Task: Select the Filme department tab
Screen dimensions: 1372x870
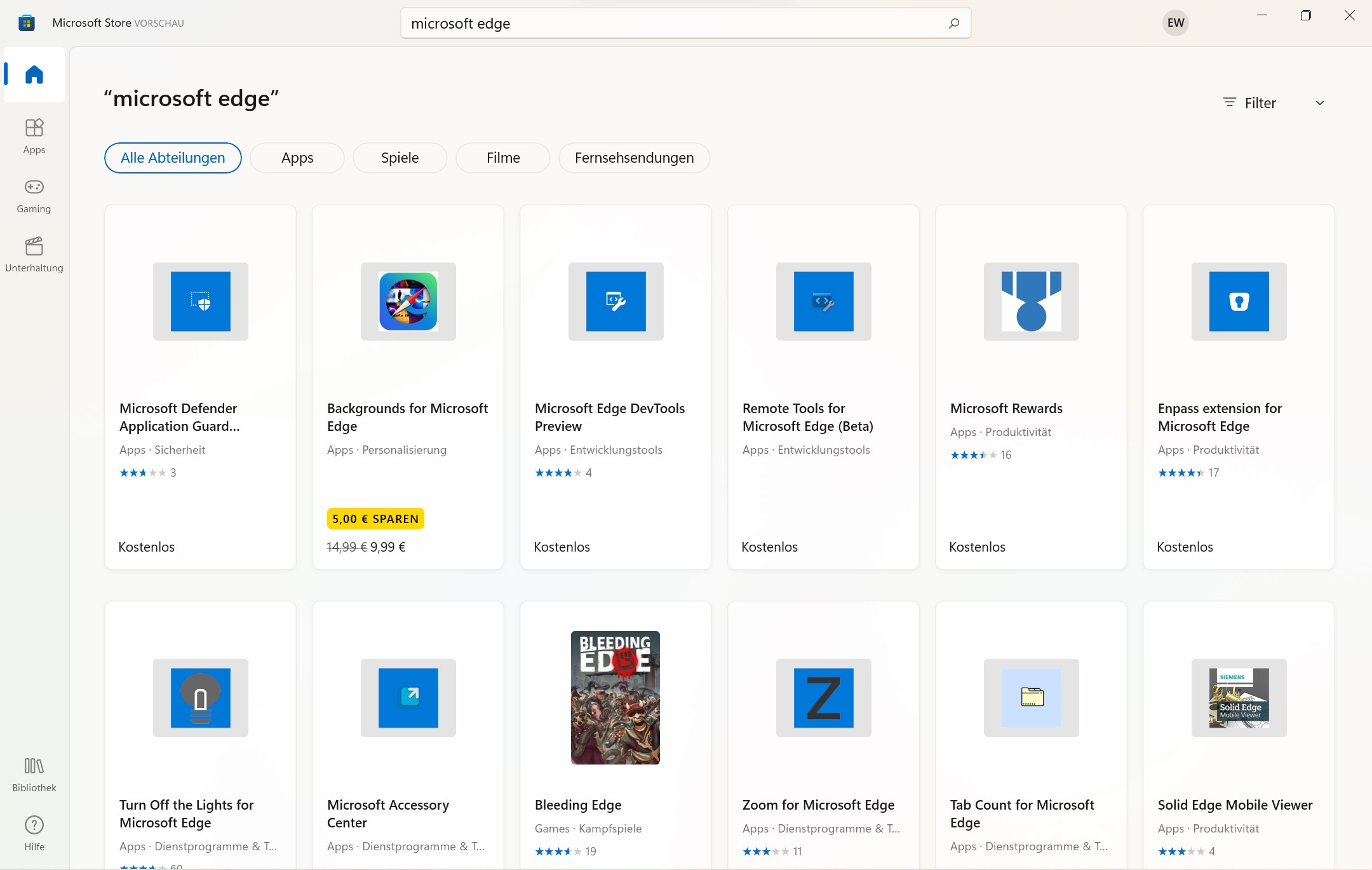Action: (x=503, y=158)
